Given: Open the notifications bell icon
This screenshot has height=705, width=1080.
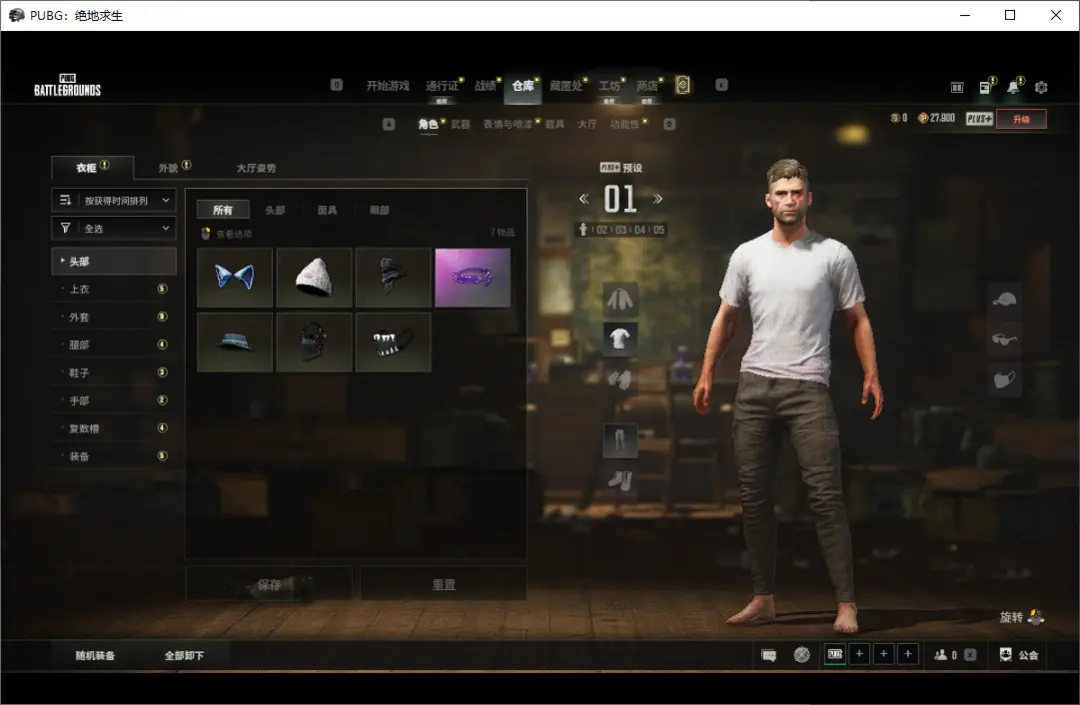Looking at the screenshot, I should point(1013,87).
